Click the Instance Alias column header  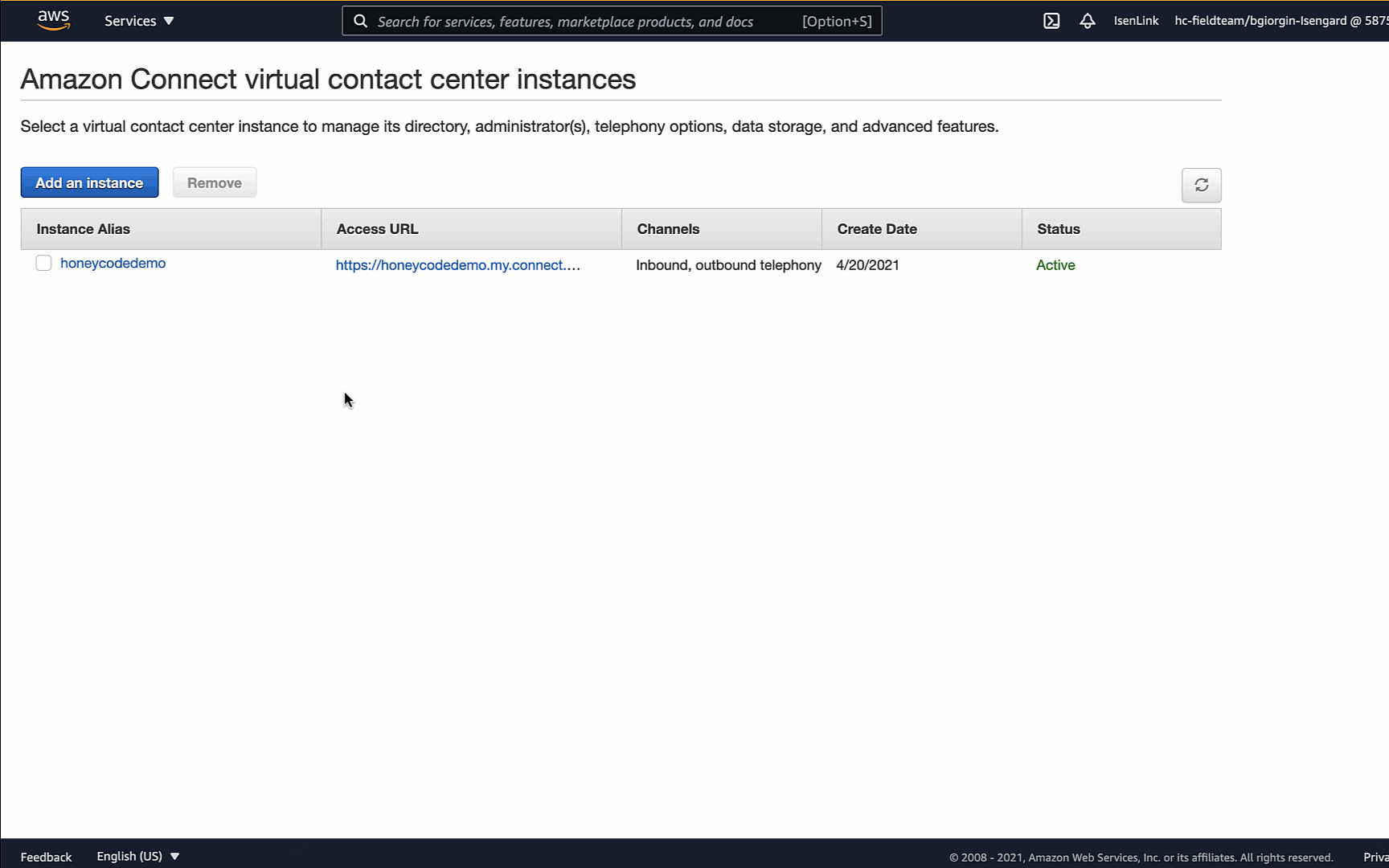[x=171, y=229]
